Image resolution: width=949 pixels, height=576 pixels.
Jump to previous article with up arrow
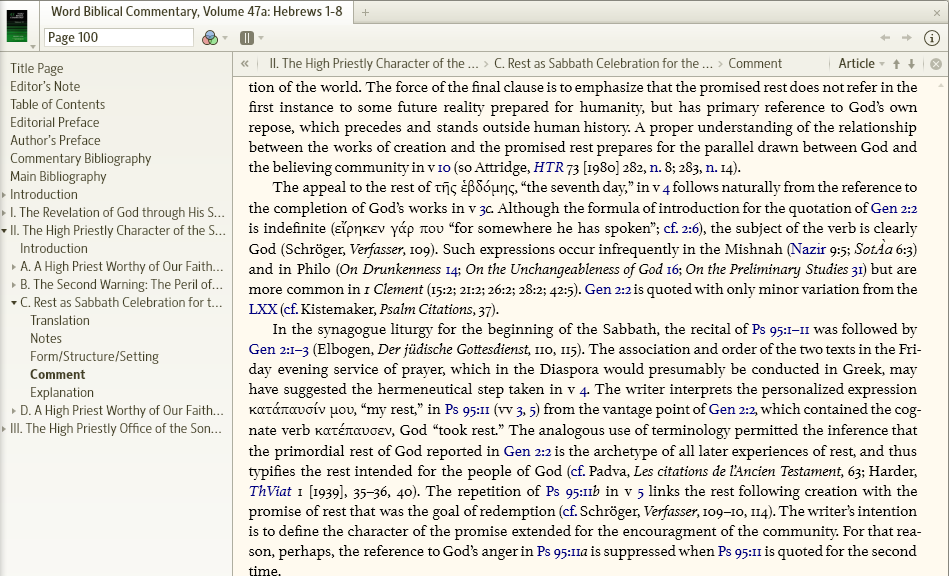897,64
